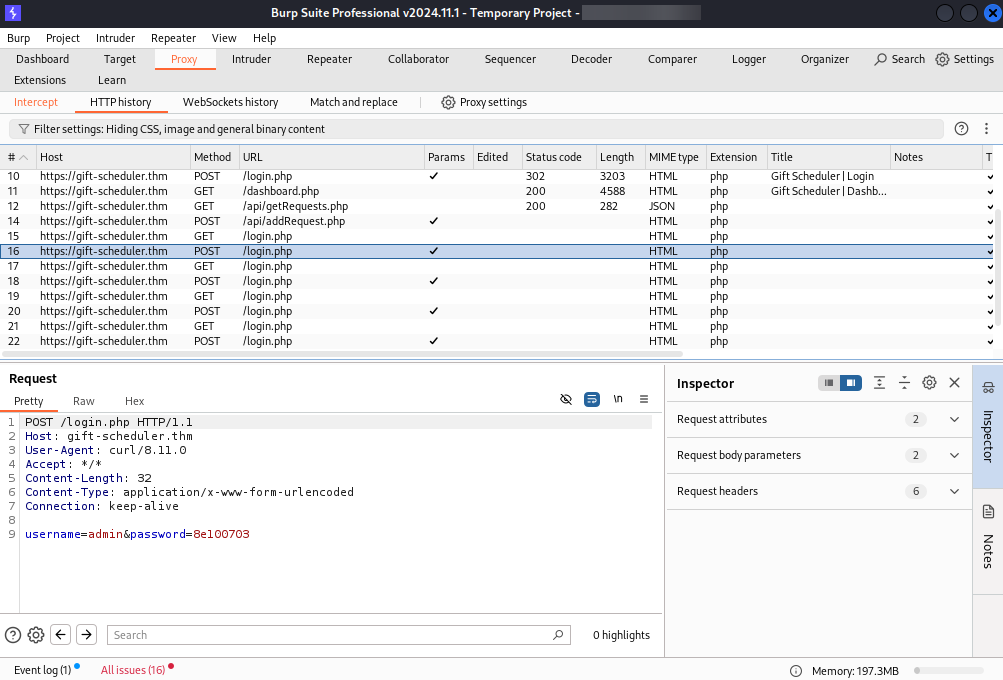
Task: Click the HTTP history vertical scrollbar
Action: (999, 269)
